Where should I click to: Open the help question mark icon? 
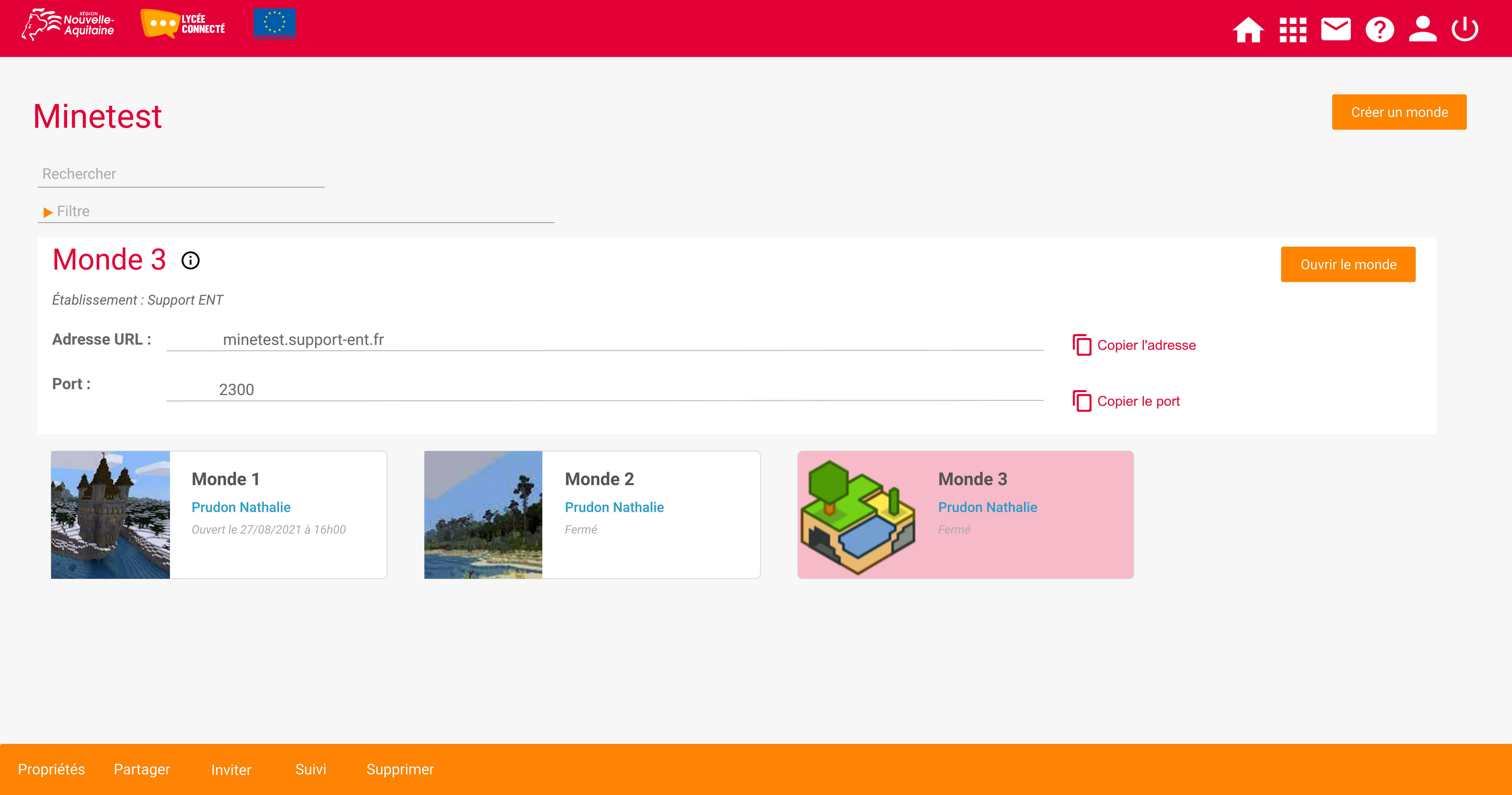tap(1379, 29)
